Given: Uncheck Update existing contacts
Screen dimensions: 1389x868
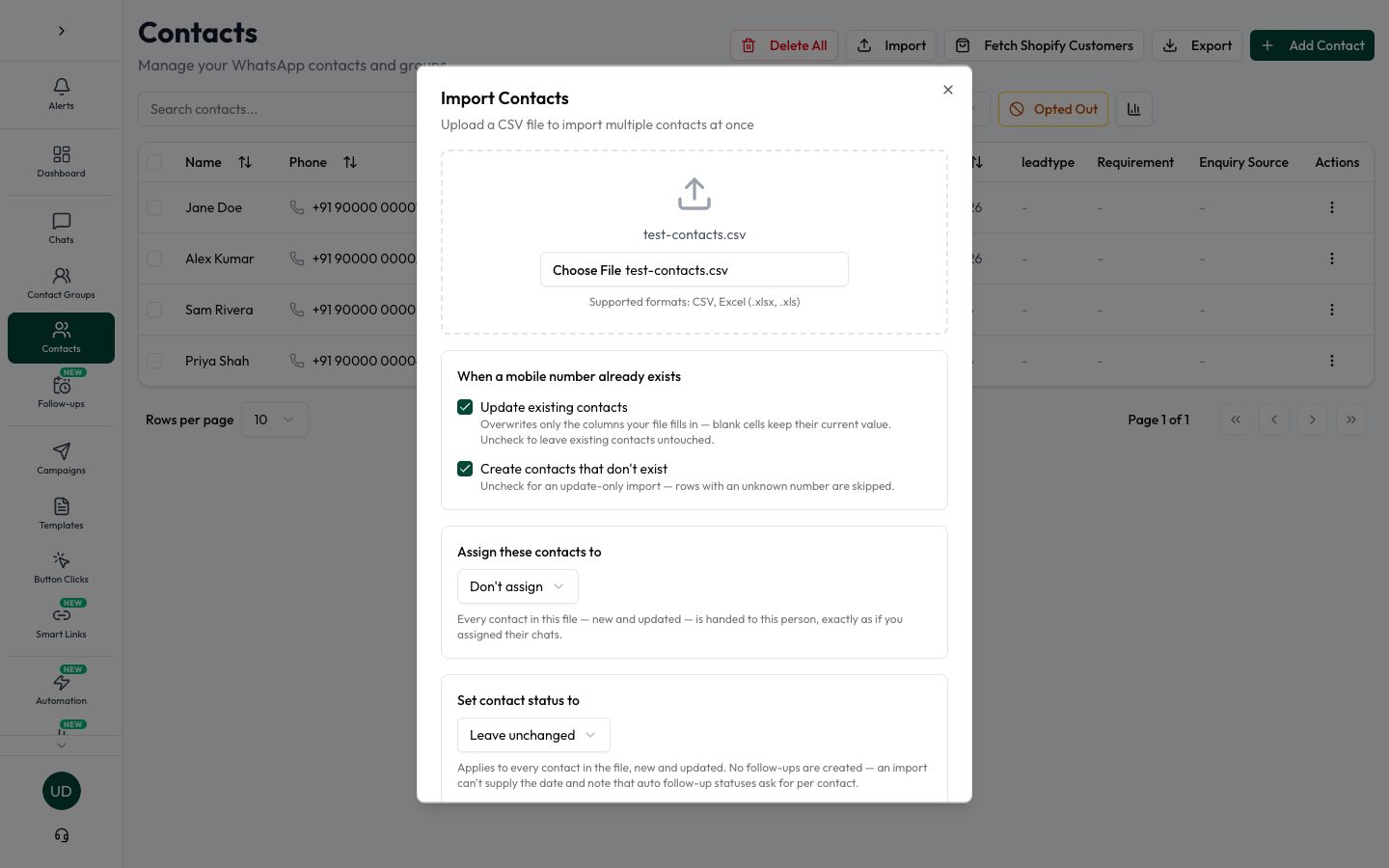Looking at the screenshot, I should (x=465, y=407).
